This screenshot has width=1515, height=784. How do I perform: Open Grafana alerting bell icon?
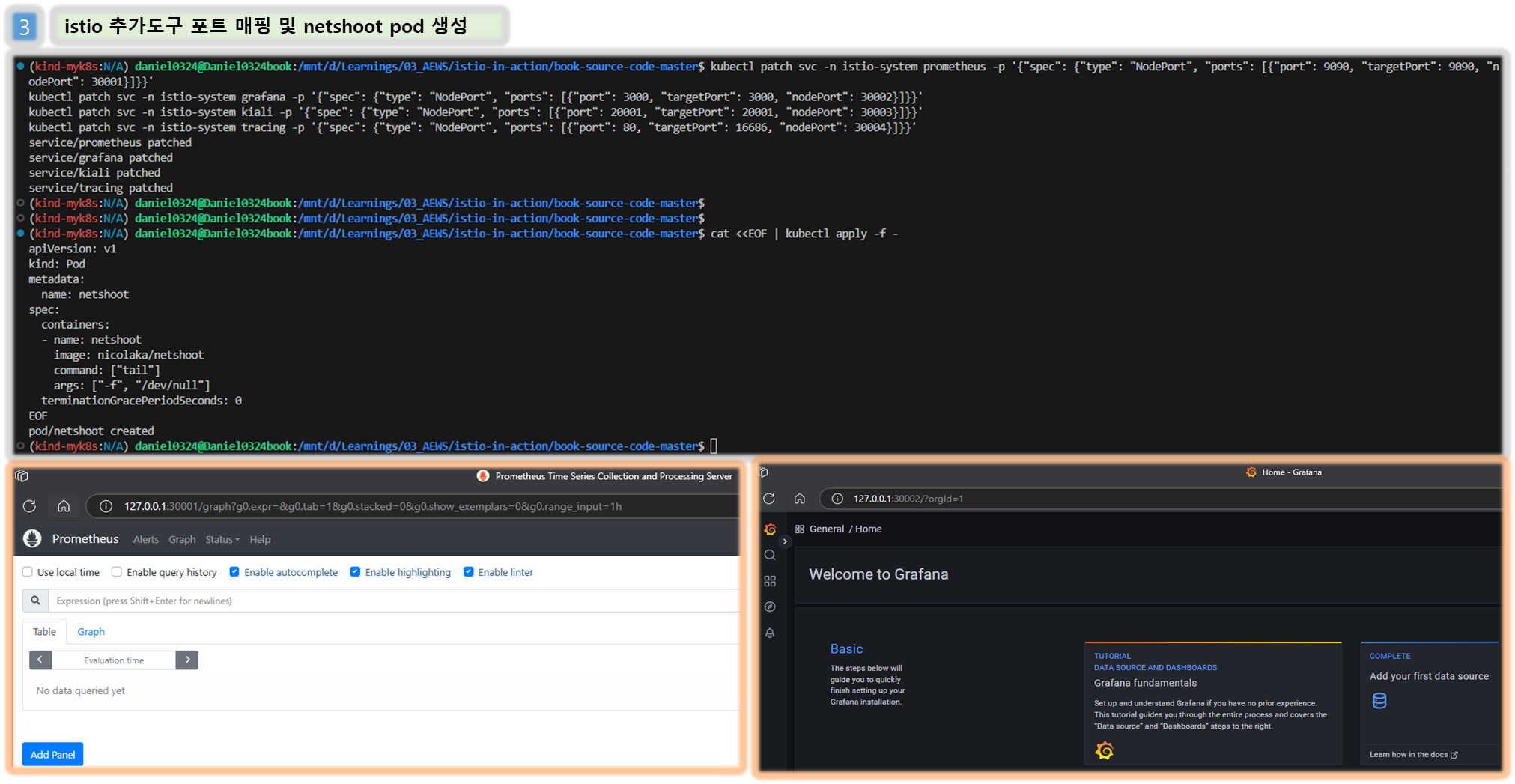coord(770,633)
